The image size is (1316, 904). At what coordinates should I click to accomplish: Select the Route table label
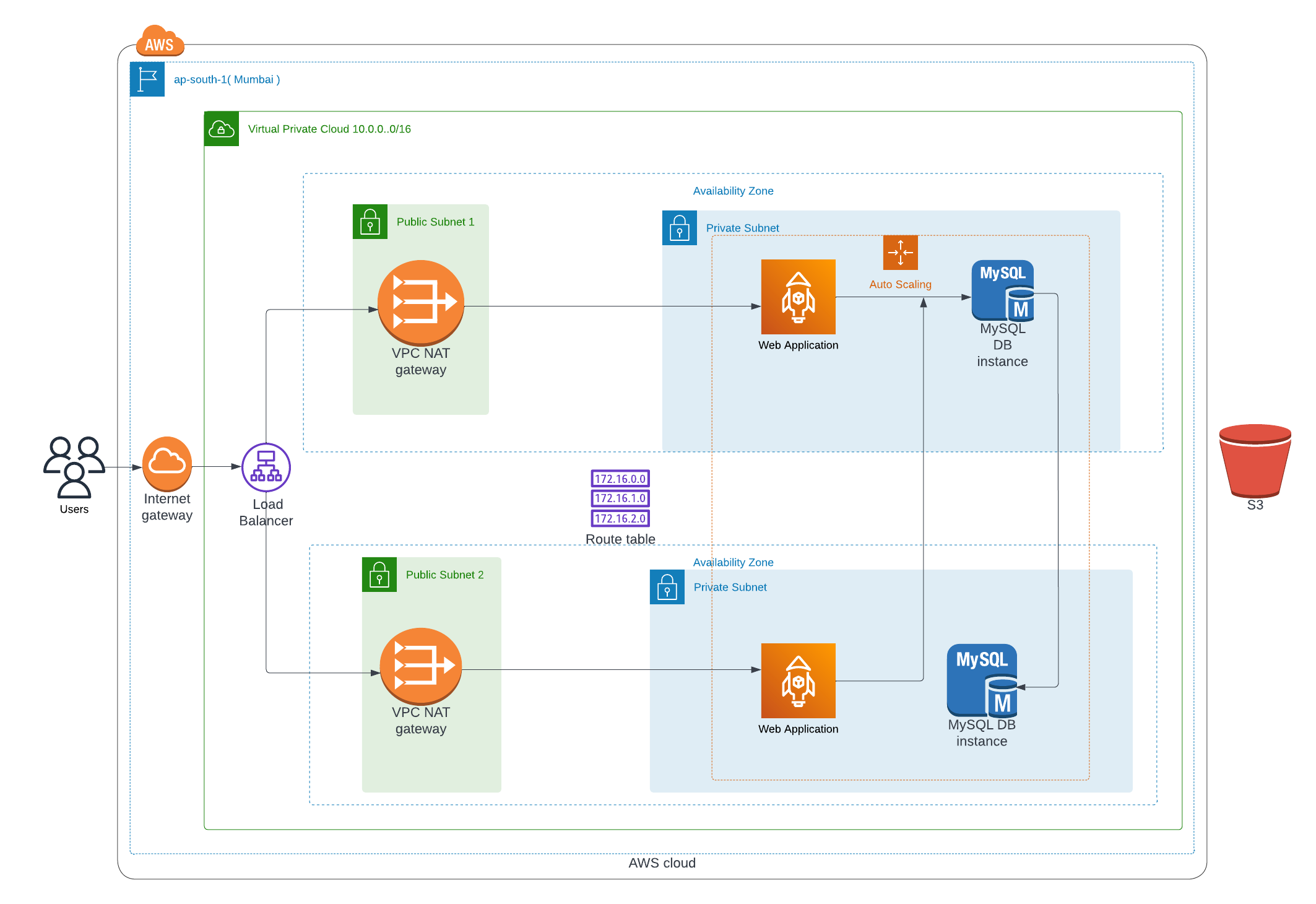coord(620,539)
